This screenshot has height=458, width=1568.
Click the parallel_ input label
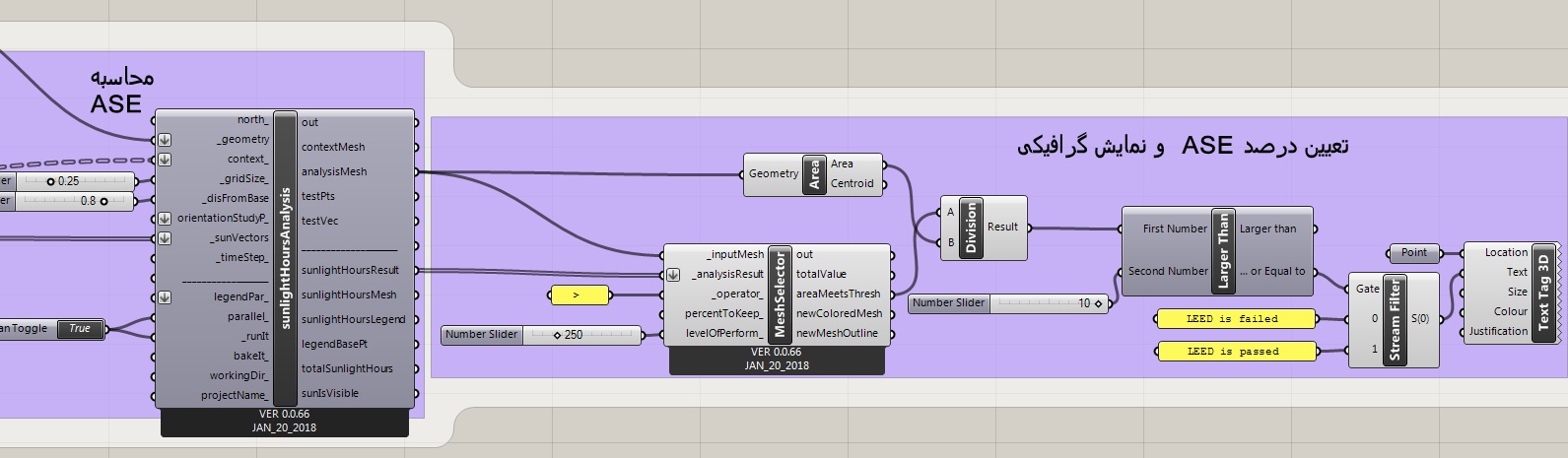(x=248, y=317)
